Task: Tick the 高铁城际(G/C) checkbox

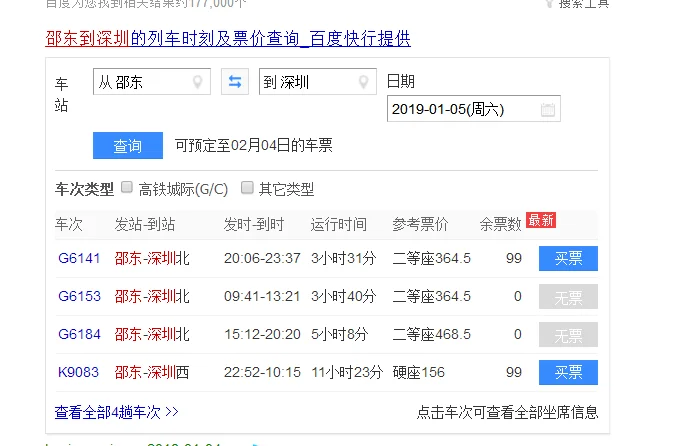Action: click(x=127, y=187)
